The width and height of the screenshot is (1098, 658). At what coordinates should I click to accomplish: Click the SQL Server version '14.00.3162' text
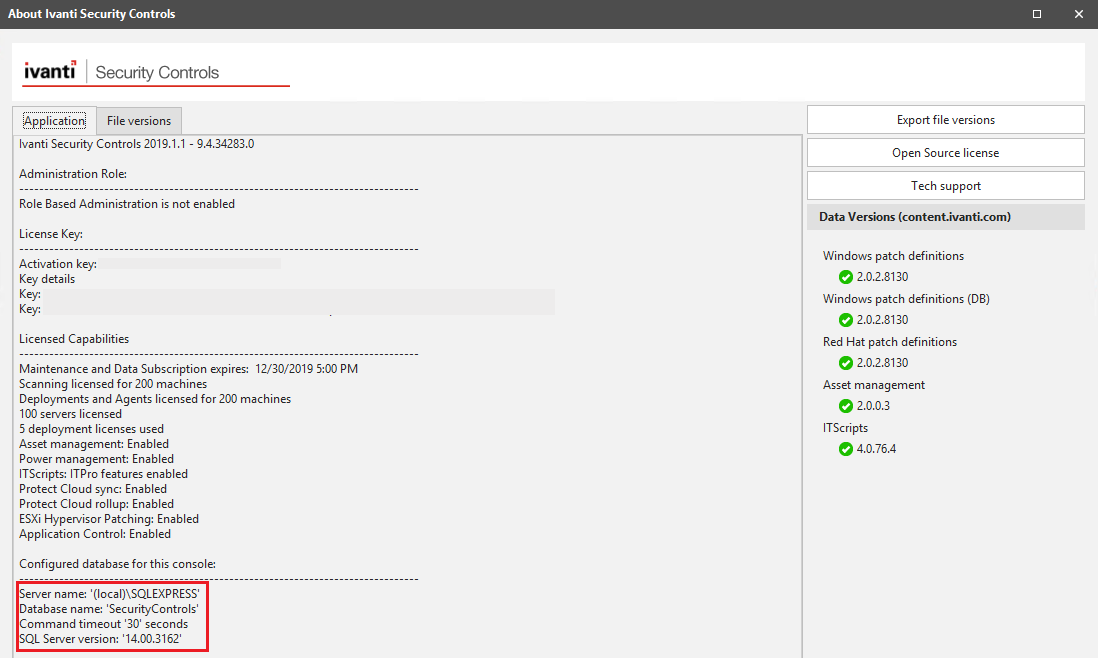point(114,639)
